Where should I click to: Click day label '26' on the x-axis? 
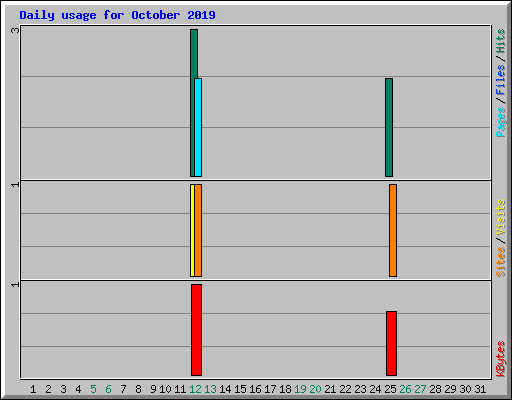[x=405, y=389]
